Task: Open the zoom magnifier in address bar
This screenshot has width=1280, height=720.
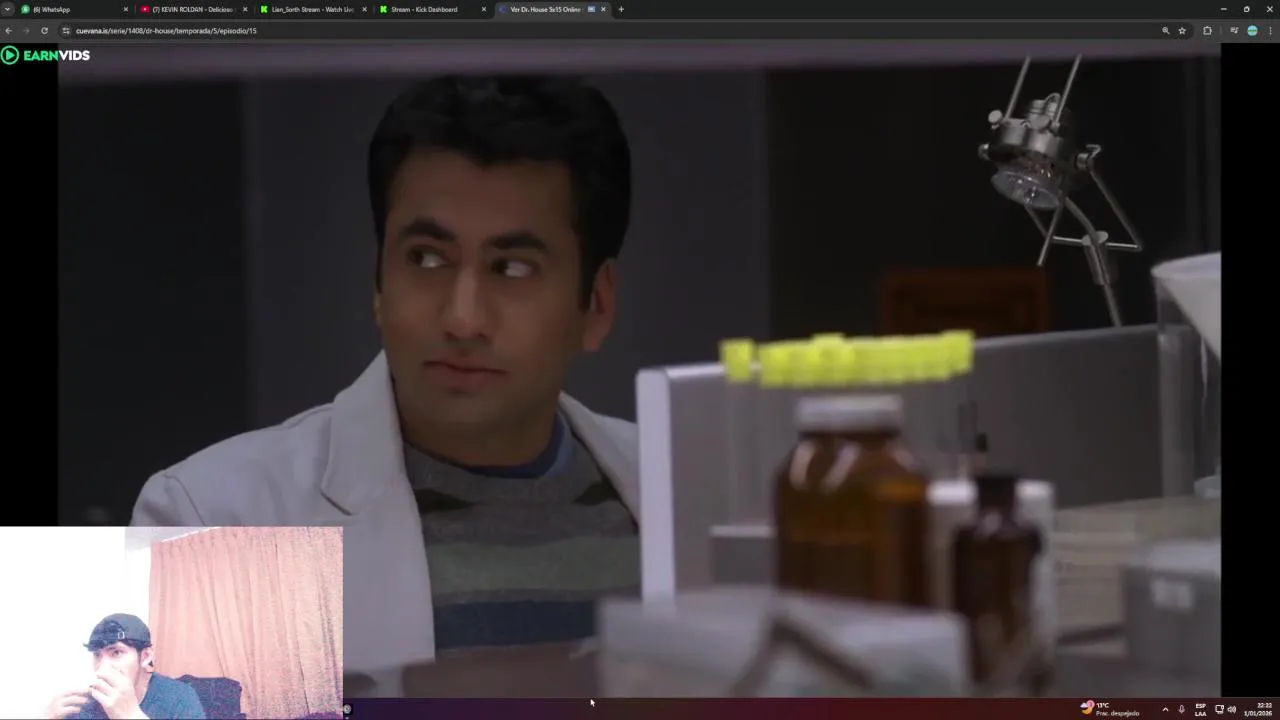Action: click(1165, 31)
